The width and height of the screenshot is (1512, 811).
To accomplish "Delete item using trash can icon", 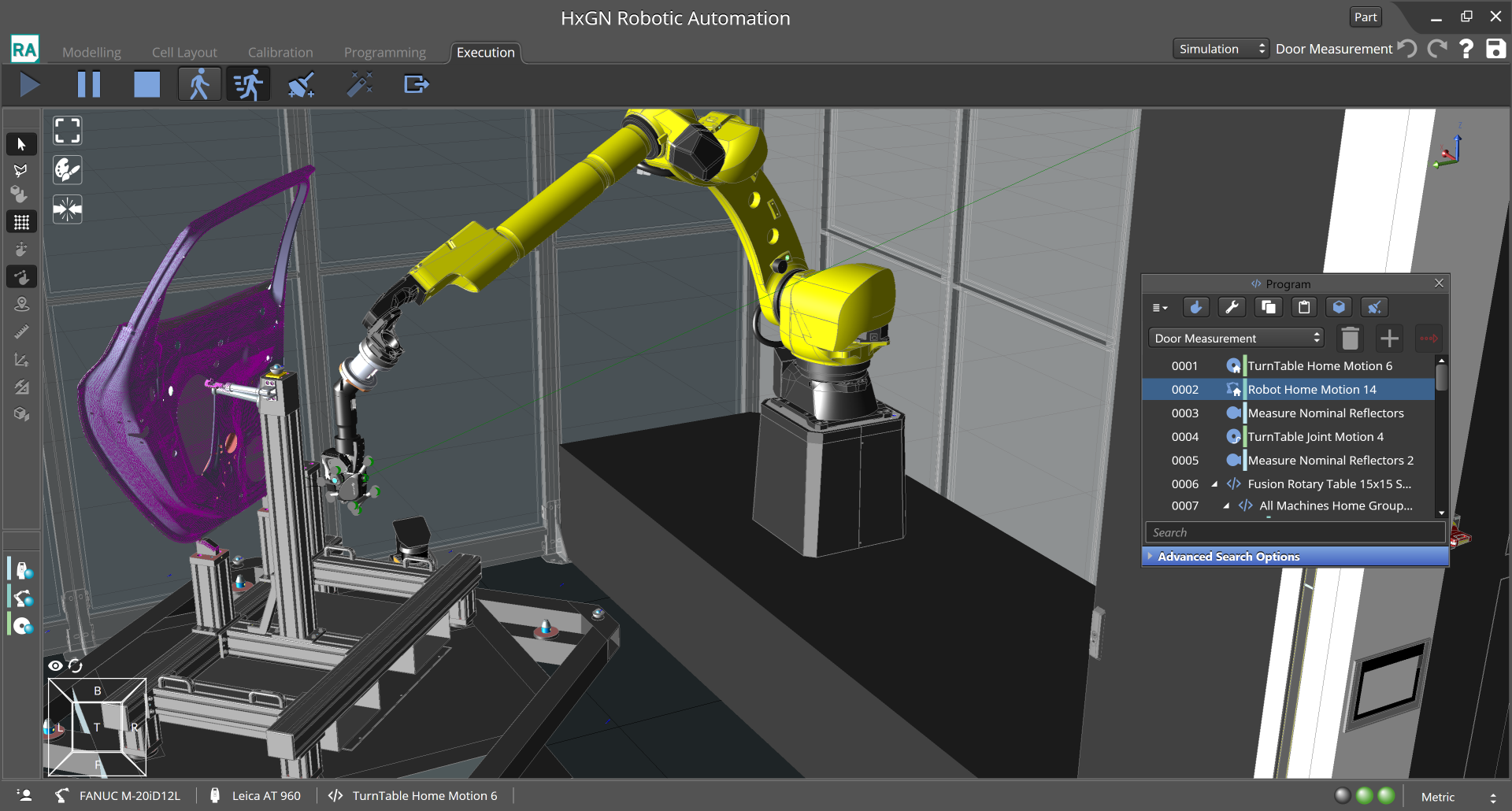I will (x=1350, y=339).
